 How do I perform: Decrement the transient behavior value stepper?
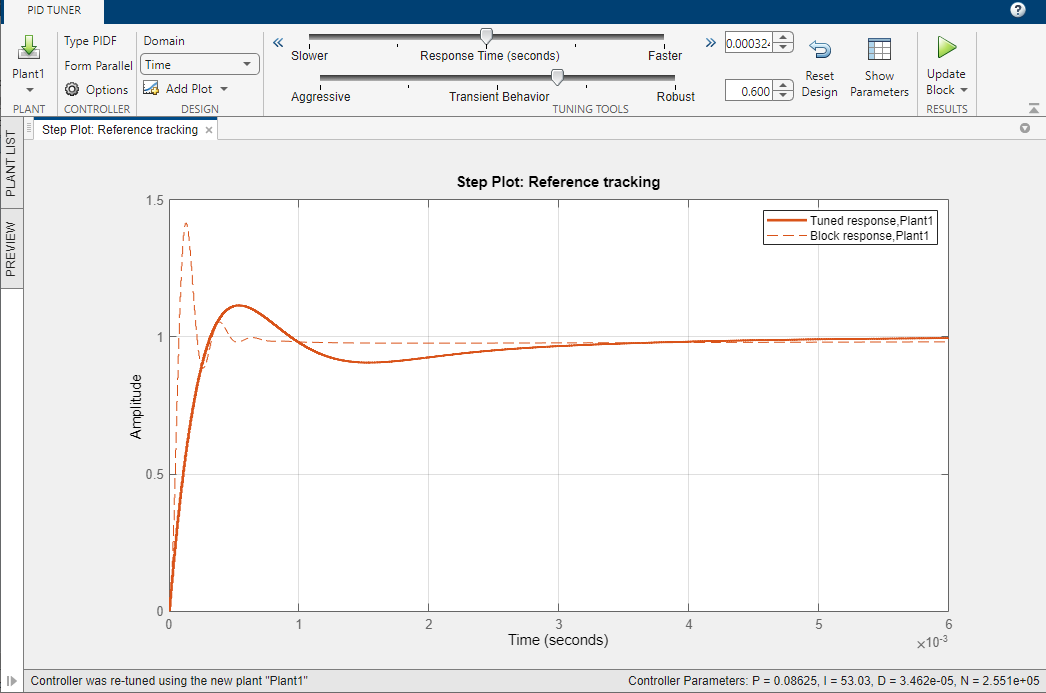point(784,96)
